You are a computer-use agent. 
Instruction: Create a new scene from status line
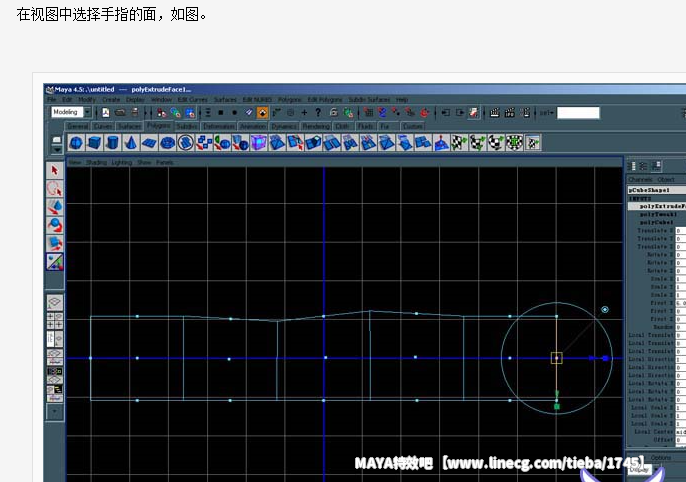(x=106, y=113)
